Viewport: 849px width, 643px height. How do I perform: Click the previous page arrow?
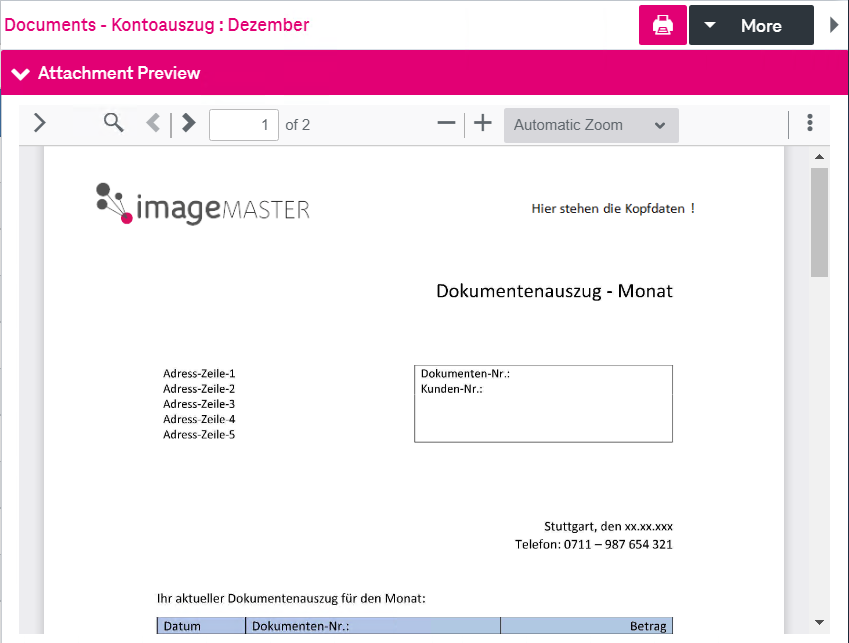coord(153,123)
